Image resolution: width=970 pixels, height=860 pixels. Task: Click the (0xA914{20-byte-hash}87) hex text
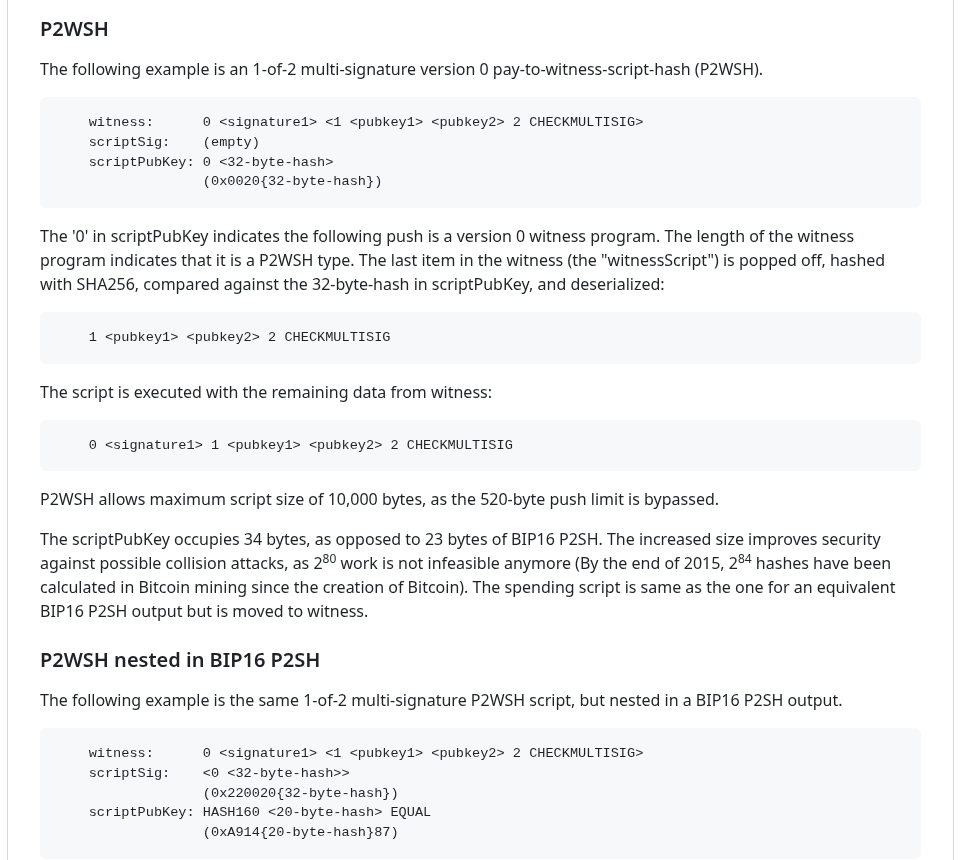tap(301, 832)
